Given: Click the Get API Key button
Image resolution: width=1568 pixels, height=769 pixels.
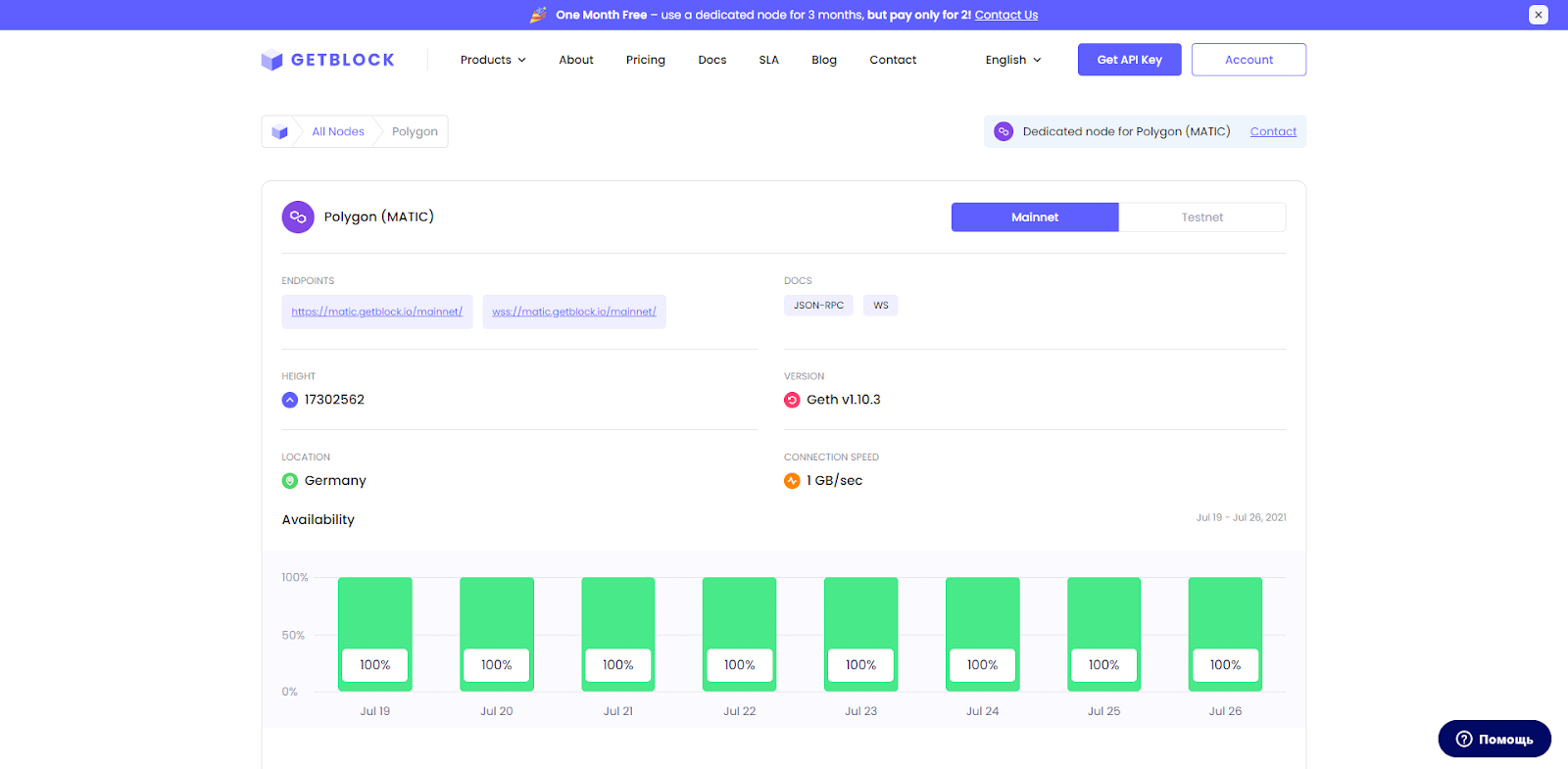Looking at the screenshot, I should pyautogui.click(x=1130, y=60).
